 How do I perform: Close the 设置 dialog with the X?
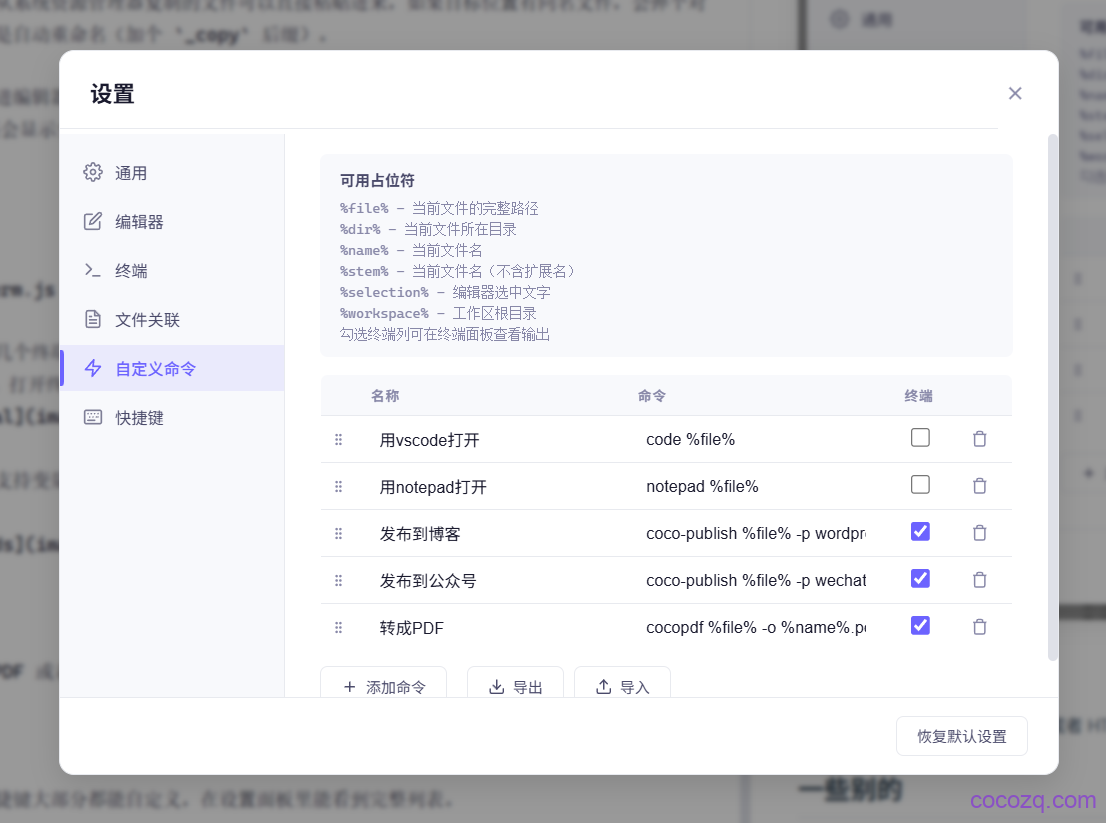point(1014,93)
